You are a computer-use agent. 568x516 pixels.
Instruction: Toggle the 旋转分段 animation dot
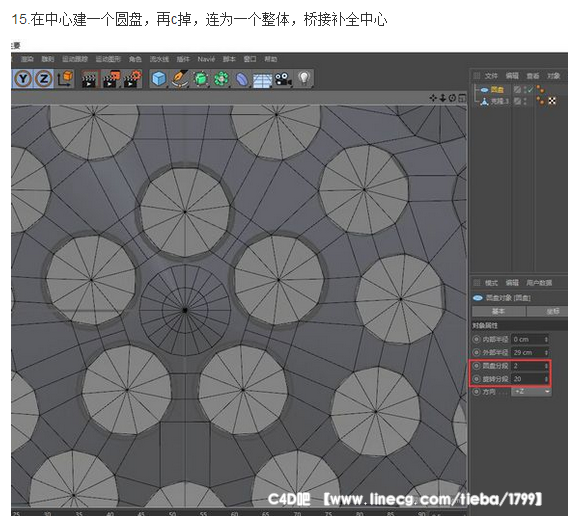476,379
